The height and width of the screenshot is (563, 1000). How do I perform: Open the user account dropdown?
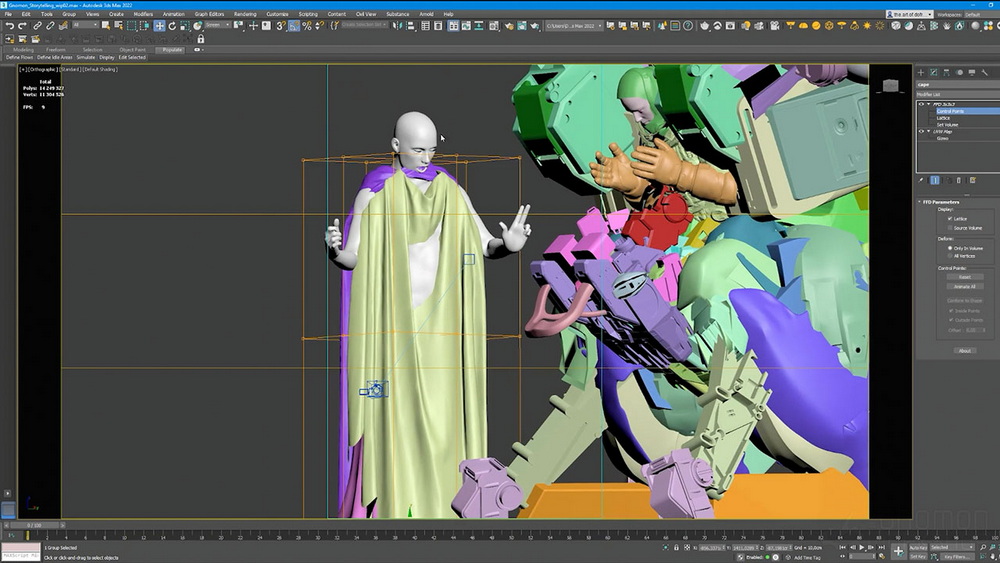coord(909,14)
